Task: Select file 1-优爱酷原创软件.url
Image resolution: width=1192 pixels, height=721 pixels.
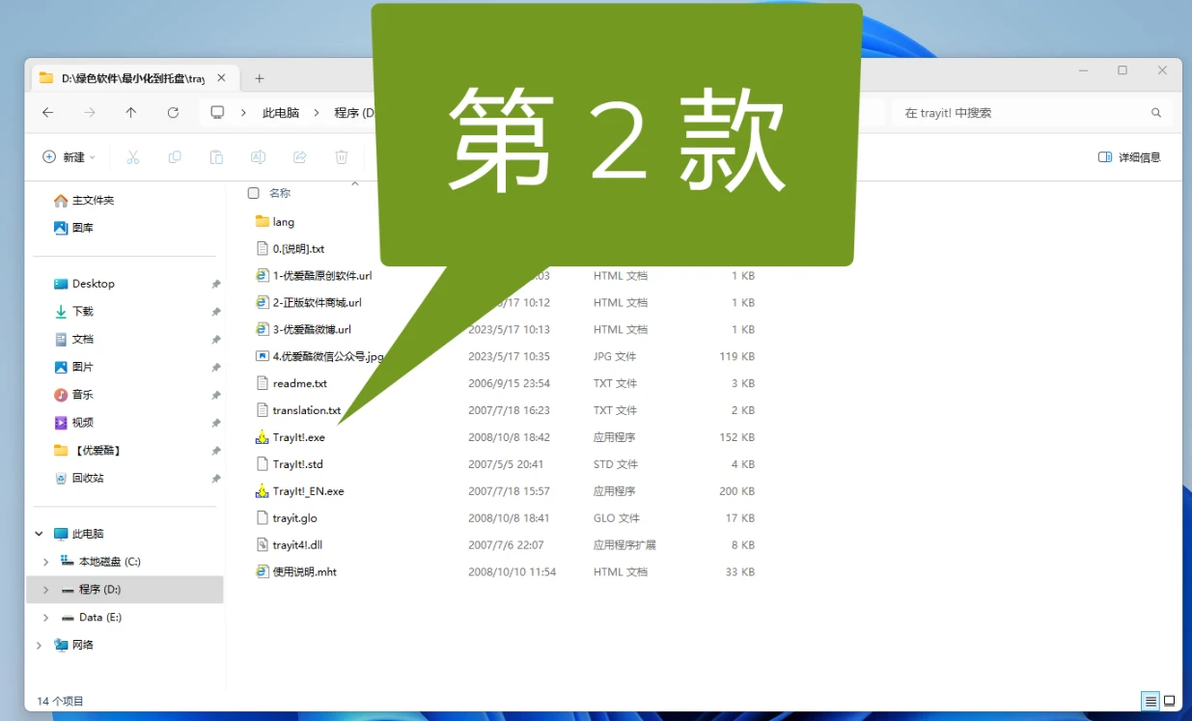Action: tap(322, 275)
